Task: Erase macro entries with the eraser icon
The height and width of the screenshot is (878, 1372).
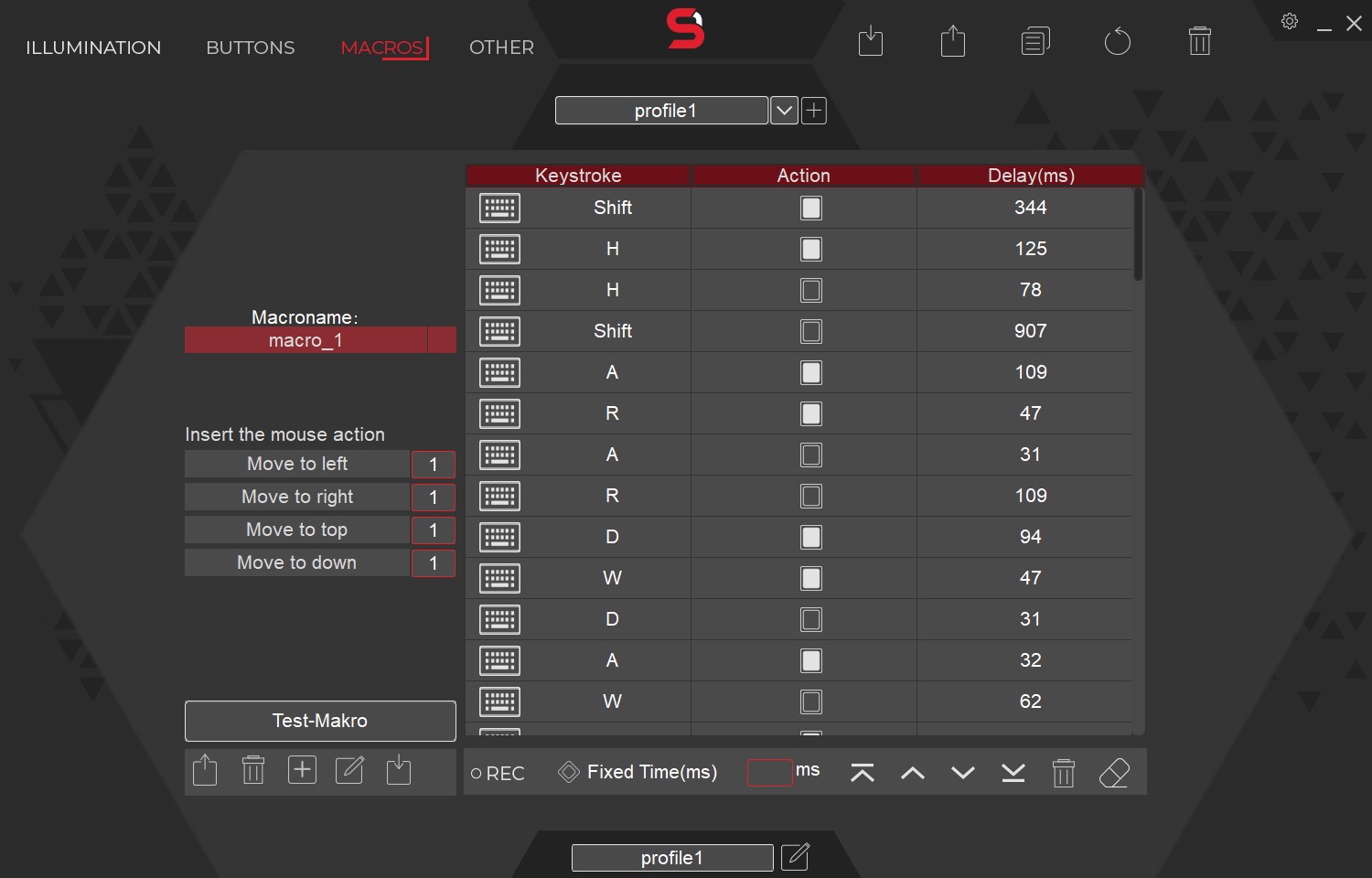Action: 1114,772
